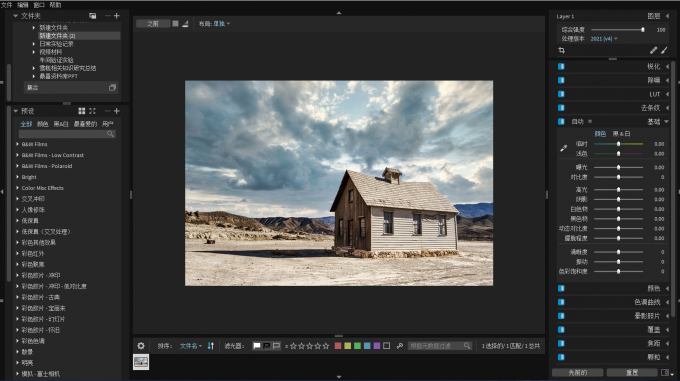
Task: Click the Auto (自动) button
Action: click(578, 122)
